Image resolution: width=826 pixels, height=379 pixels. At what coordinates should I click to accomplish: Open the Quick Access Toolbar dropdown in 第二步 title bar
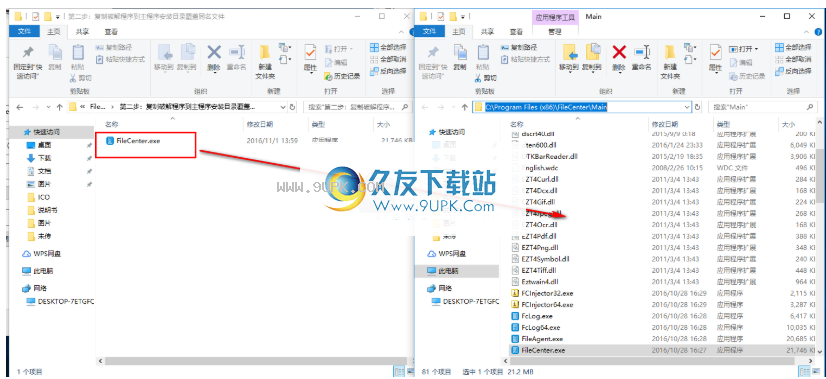(57, 17)
